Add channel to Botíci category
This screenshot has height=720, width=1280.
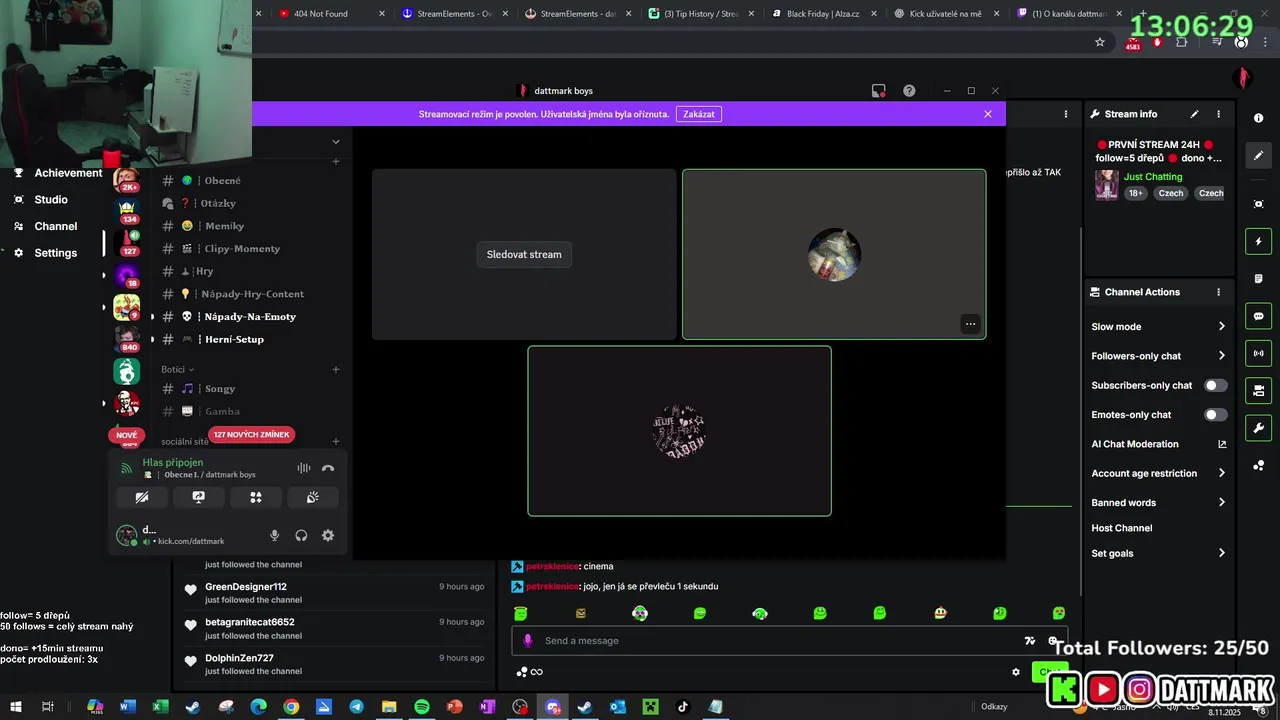click(336, 369)
